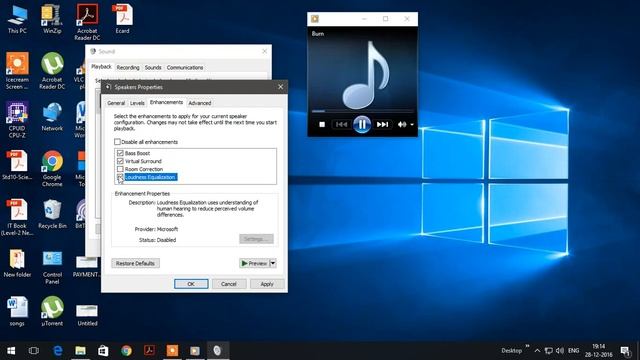Open Recycle Bin on desktop
The image size is (640, 360).
click(x=52, y=214)
